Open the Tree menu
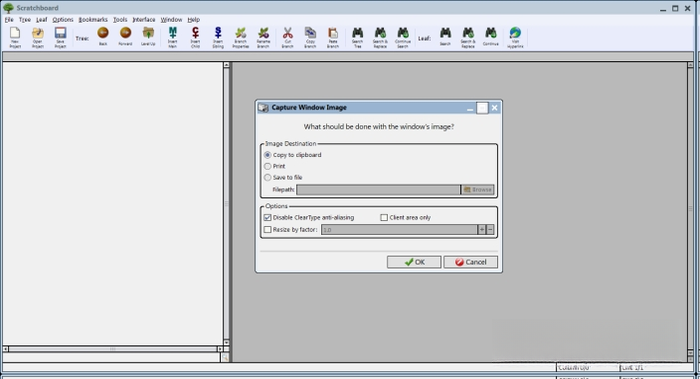Image resolution: width=700 pixels, height=379 pixels. (25, 20)
